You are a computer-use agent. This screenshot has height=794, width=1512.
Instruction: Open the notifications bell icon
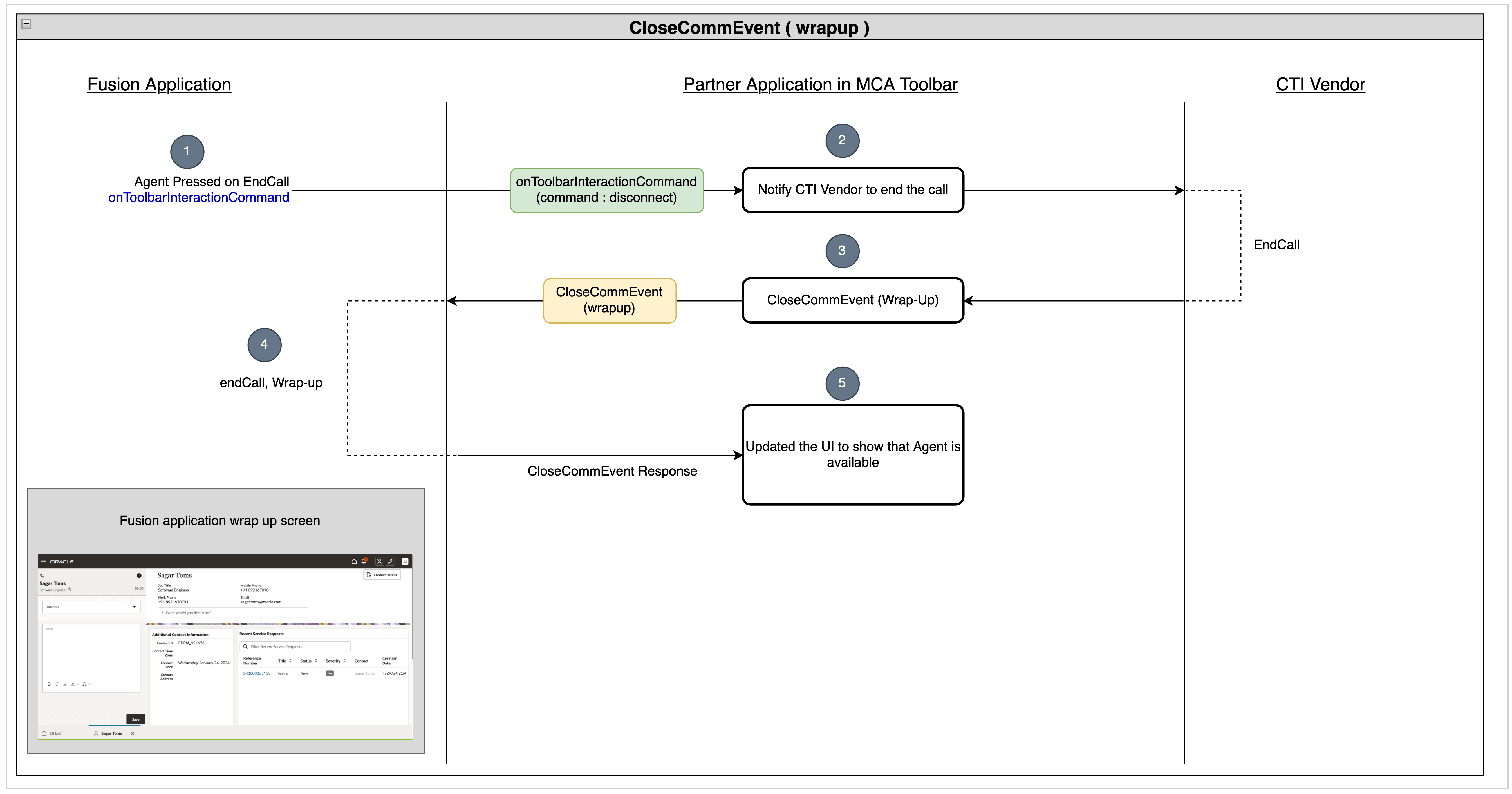[364, 561]
